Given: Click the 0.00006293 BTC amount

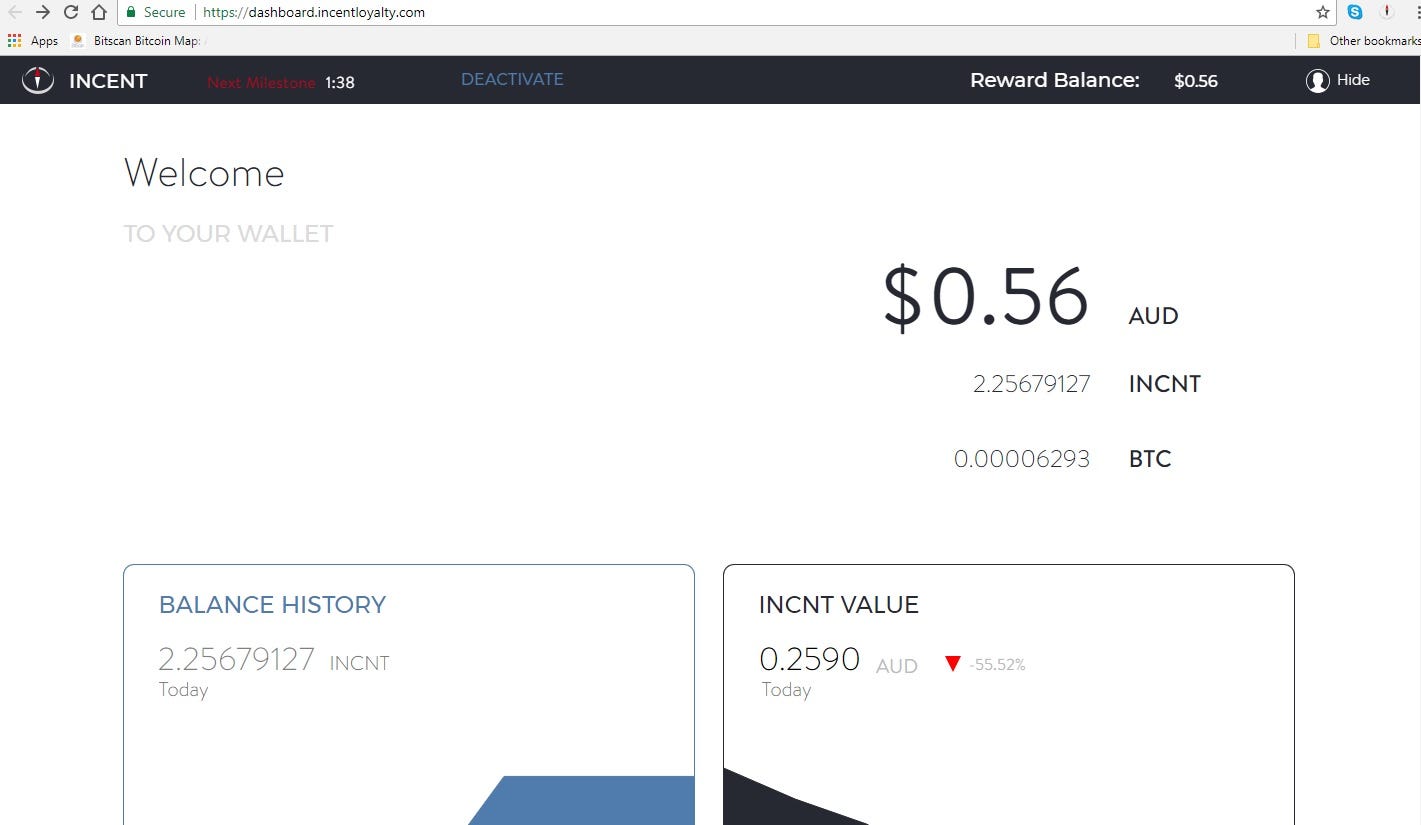Looking at the screenshot, I should coord(1022,459).
